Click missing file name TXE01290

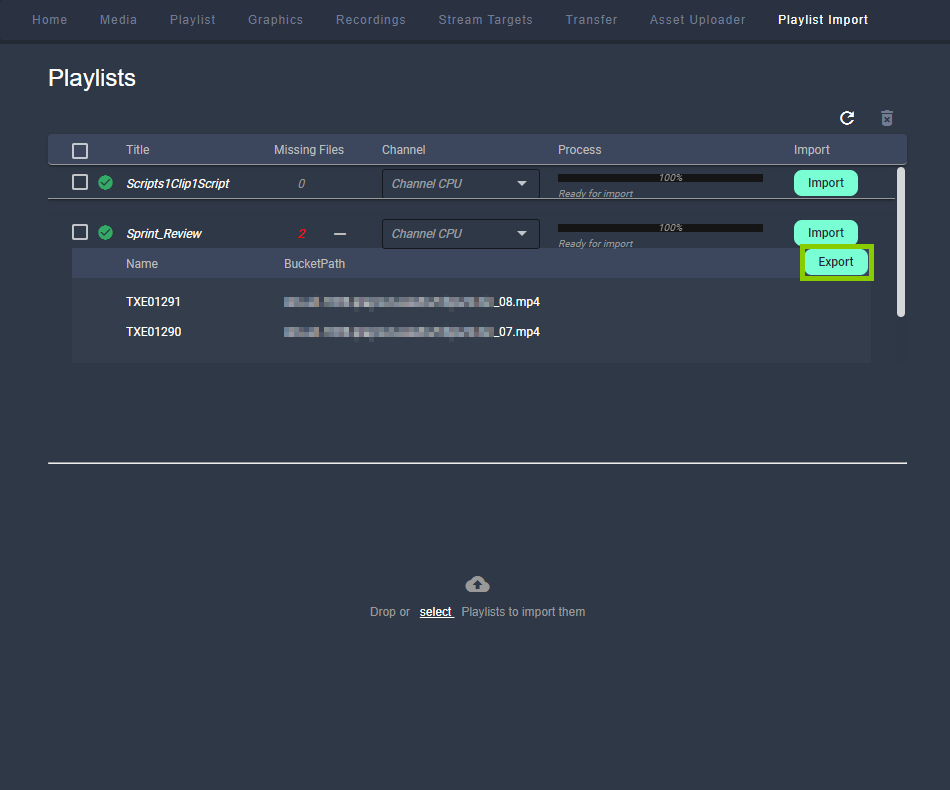tap(153, 332)
